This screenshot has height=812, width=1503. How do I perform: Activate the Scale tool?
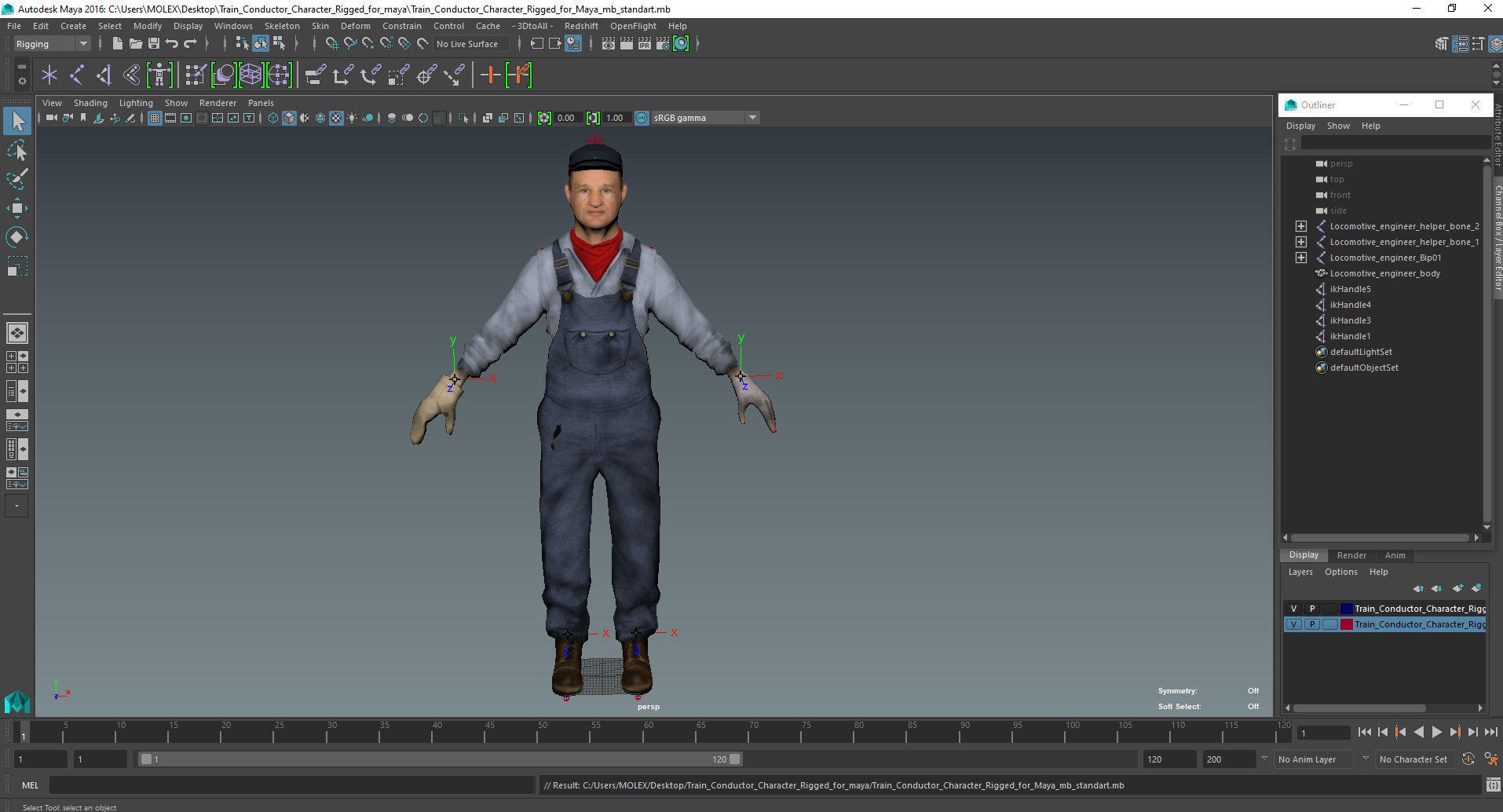point(17,266)
